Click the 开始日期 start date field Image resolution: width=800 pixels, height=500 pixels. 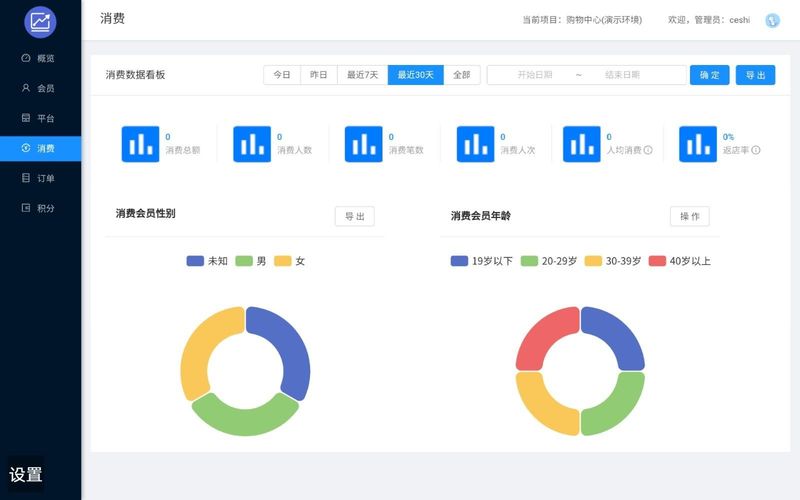pos(535,75)
